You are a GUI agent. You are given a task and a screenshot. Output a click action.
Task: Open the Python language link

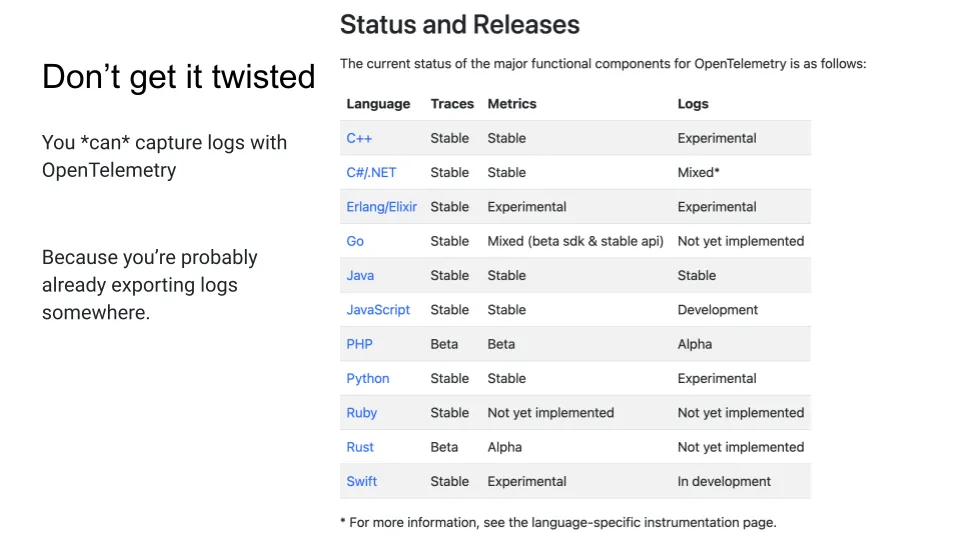click(x=367, y=378)
